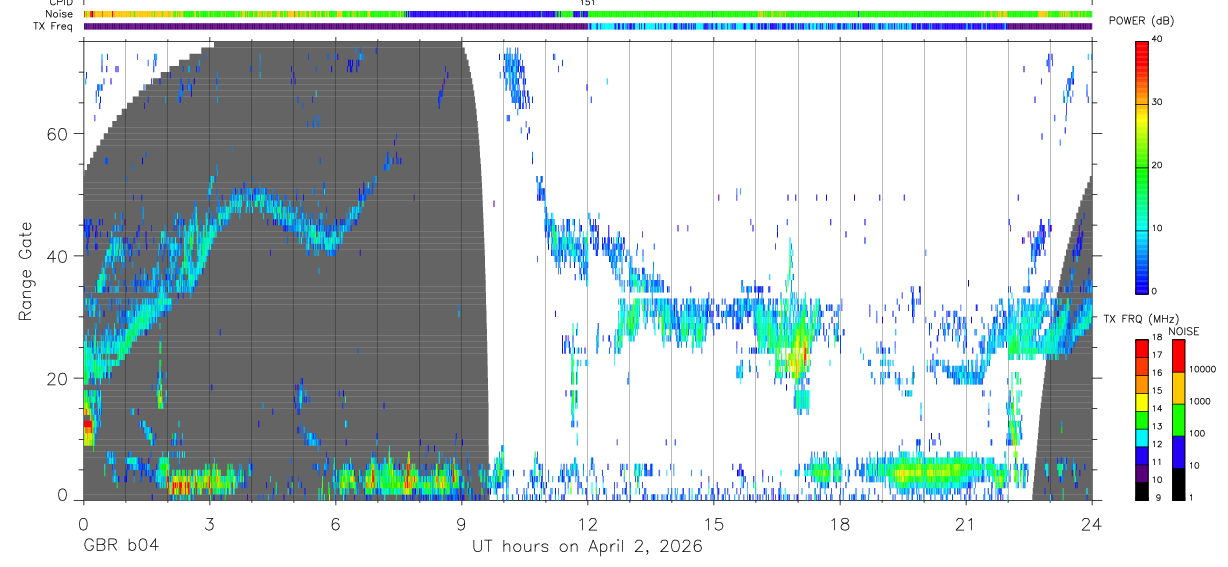The width and height of the screenshot is (1228, 567).
Task: Click the 10 label on NOISE legend
Action: 1194,465
